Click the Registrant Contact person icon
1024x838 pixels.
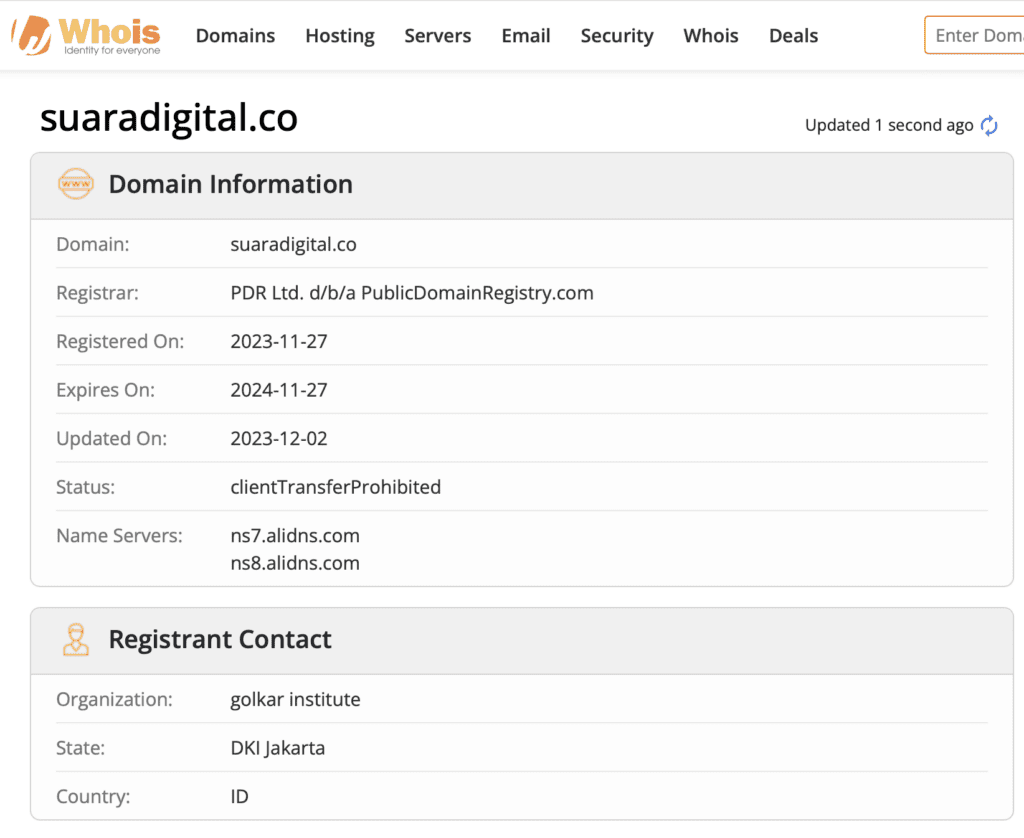pyautogui.click(x=76, y=639)
